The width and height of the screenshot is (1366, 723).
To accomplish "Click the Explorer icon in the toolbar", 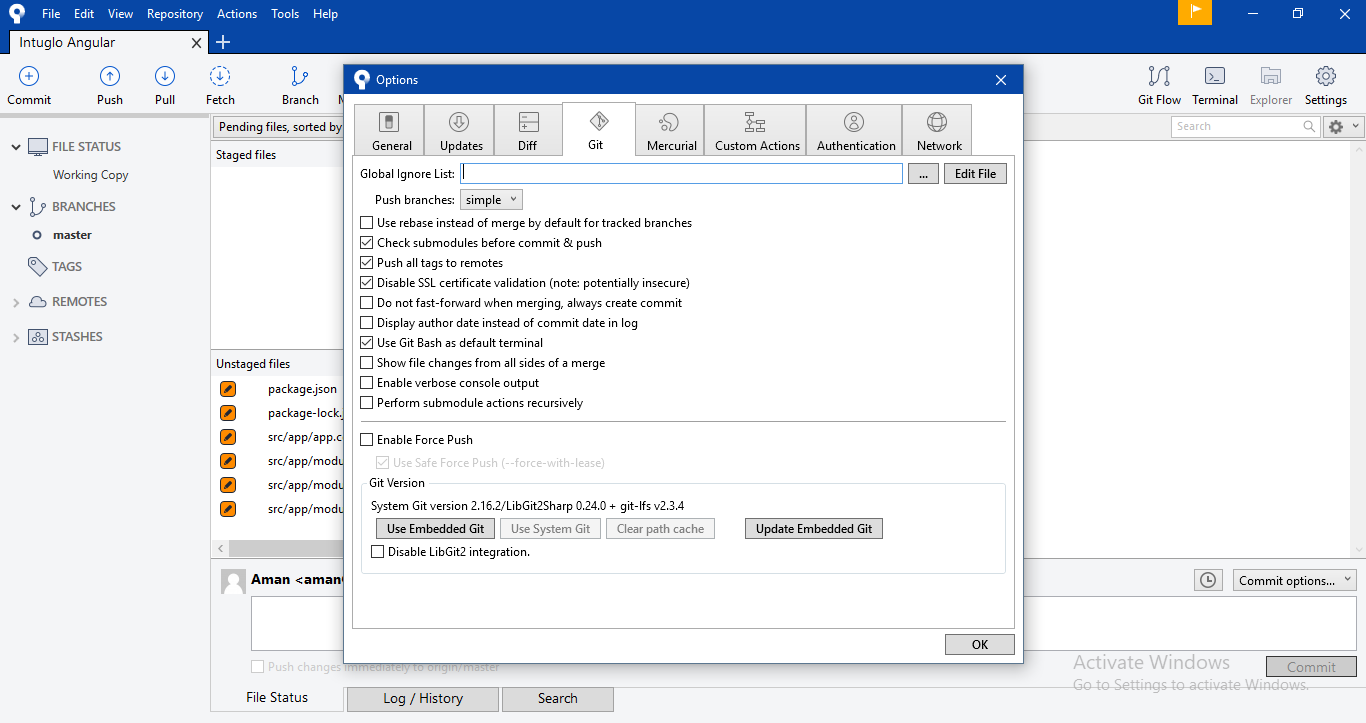I will click(1270, 85).
